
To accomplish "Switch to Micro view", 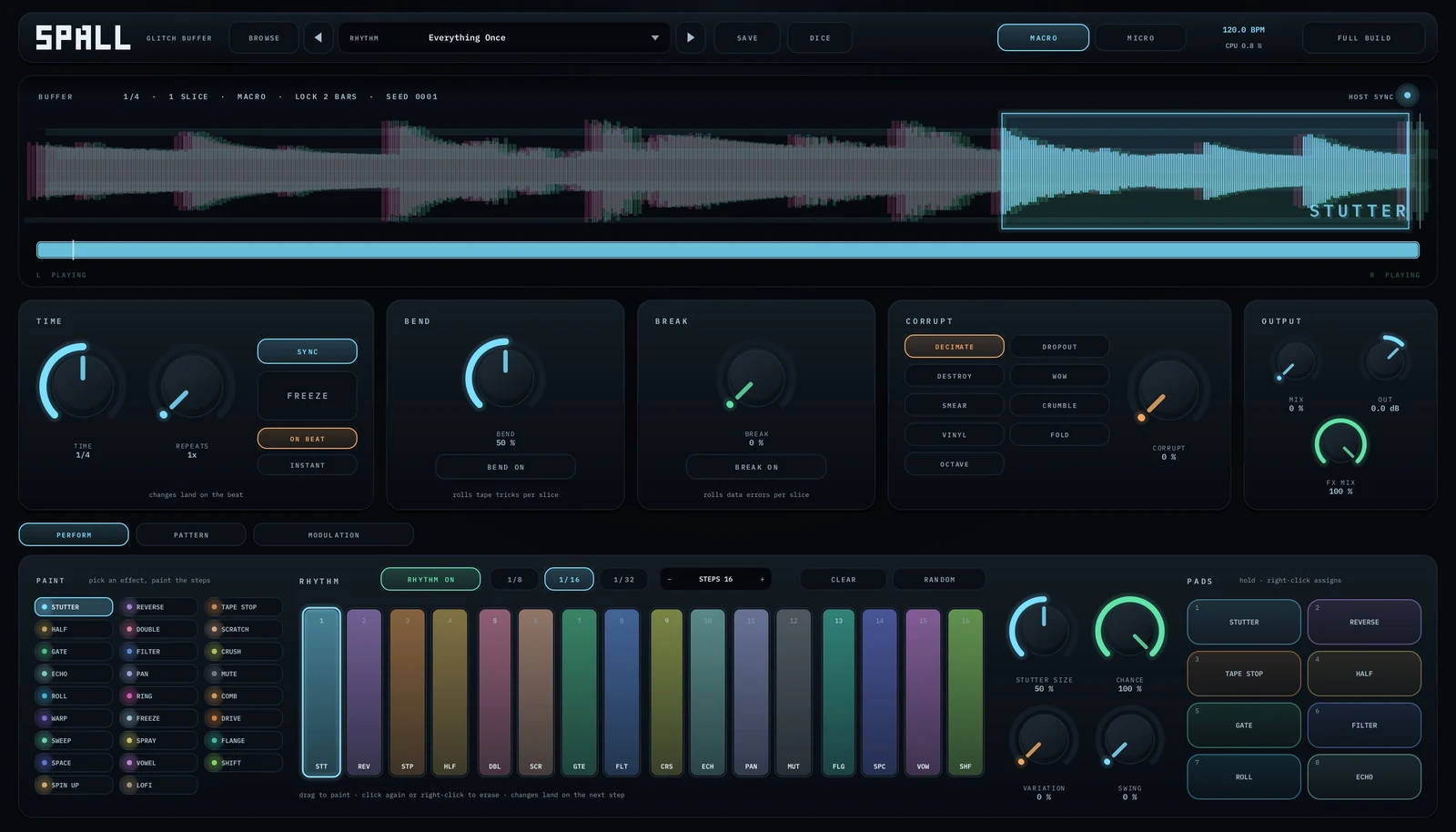I will (x=1140, y=37).
